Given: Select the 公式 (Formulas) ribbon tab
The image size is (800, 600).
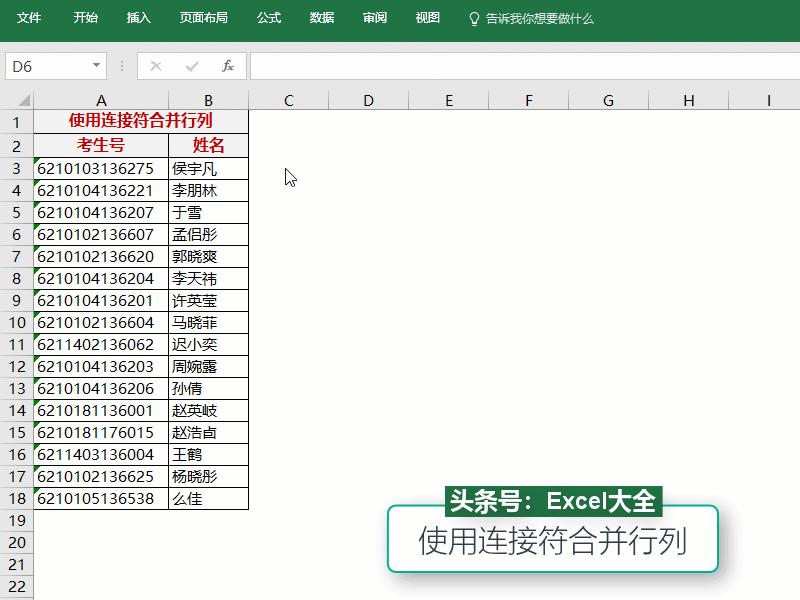Looking at the screenshot, I should [x=268, y=17].
